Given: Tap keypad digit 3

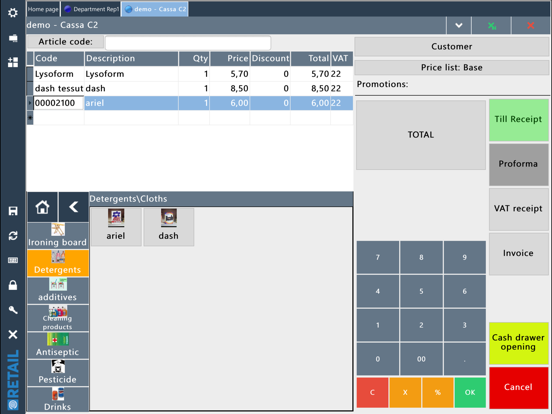Looking at the screenshot, I should [465, 325].
